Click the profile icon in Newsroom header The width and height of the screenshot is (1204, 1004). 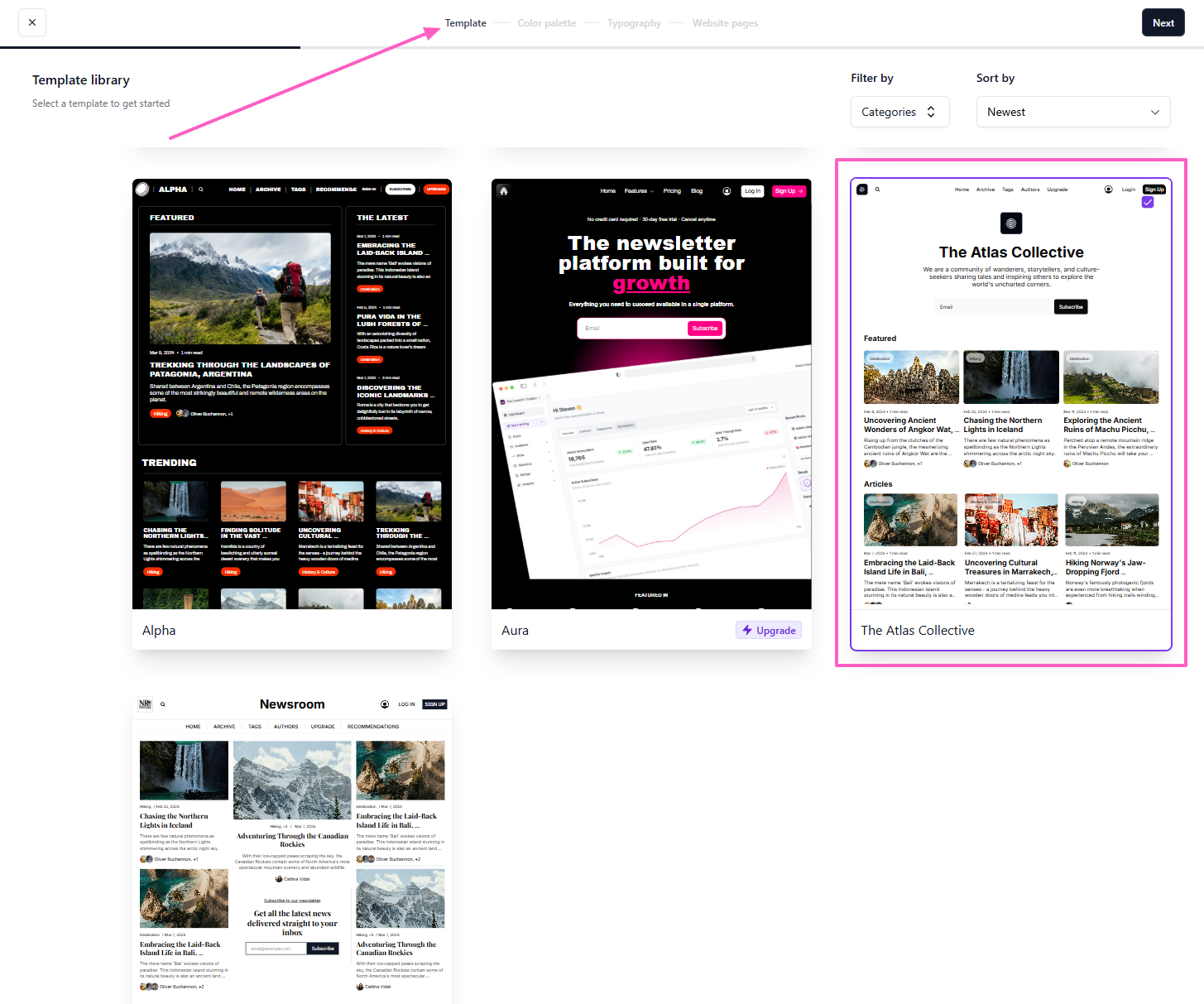[385, 704]
